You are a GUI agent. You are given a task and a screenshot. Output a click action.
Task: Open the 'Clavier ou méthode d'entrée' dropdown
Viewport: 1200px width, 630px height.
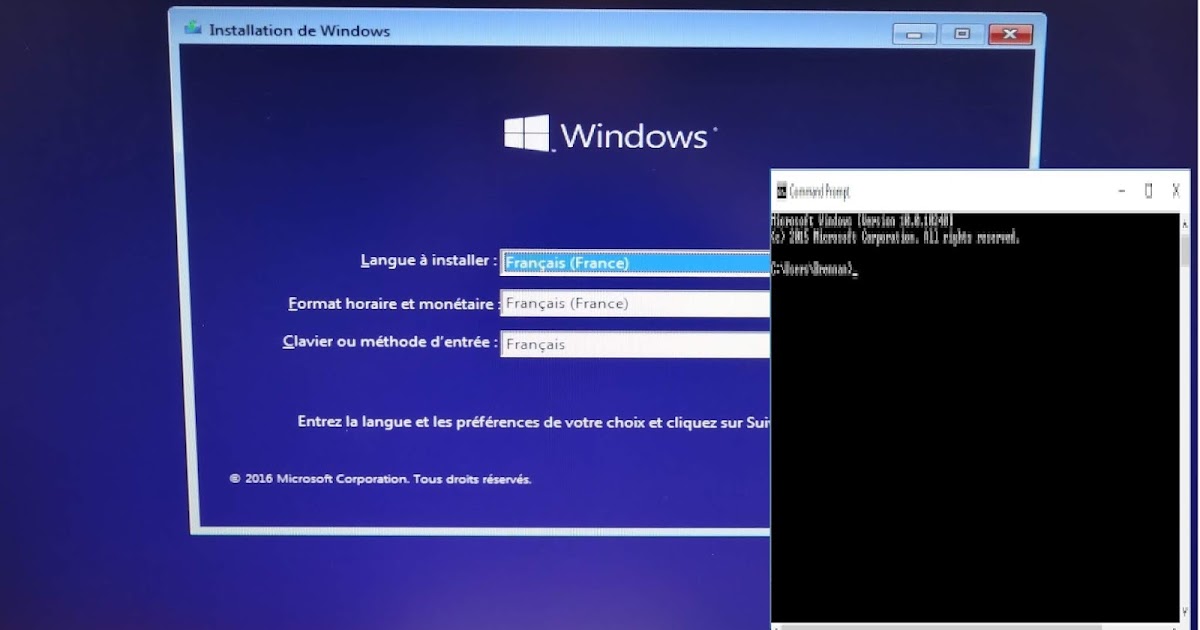635,344
